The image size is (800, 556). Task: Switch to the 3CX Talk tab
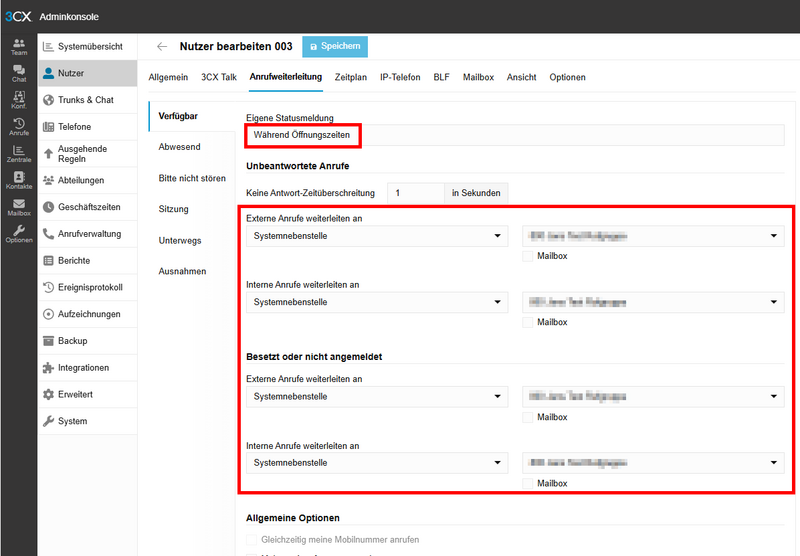pyautogui.click(x=219, y=78)
